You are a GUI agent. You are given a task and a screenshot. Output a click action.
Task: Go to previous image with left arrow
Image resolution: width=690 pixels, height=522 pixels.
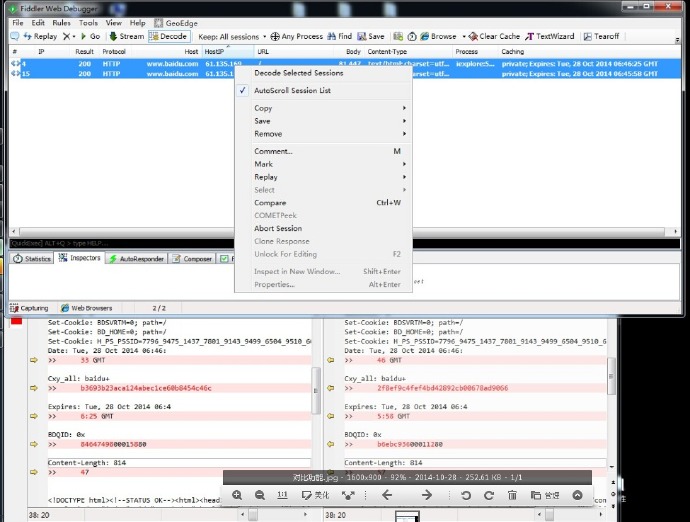(x=387, y=495)
